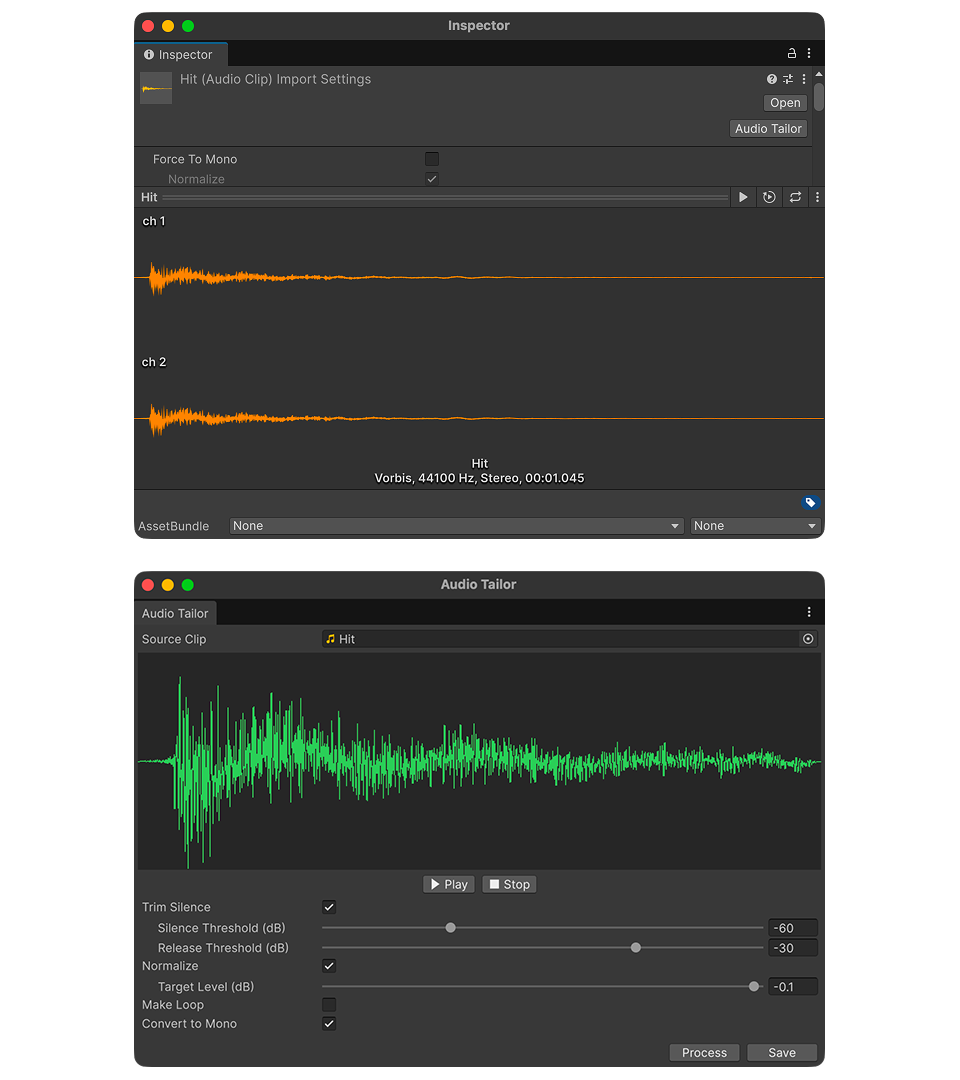Screen dimensions: 960x1080
Task: Maximize the Inspector window with green button
Action: coord(188,26)
